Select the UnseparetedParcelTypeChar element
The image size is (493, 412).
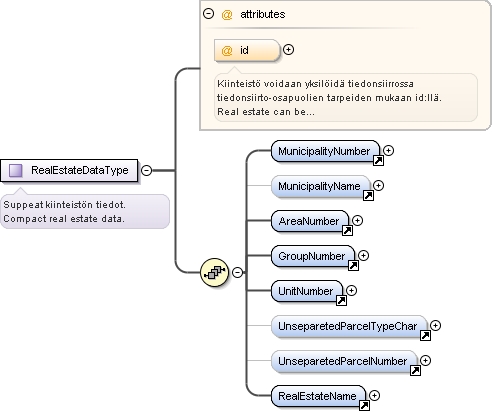349,326
